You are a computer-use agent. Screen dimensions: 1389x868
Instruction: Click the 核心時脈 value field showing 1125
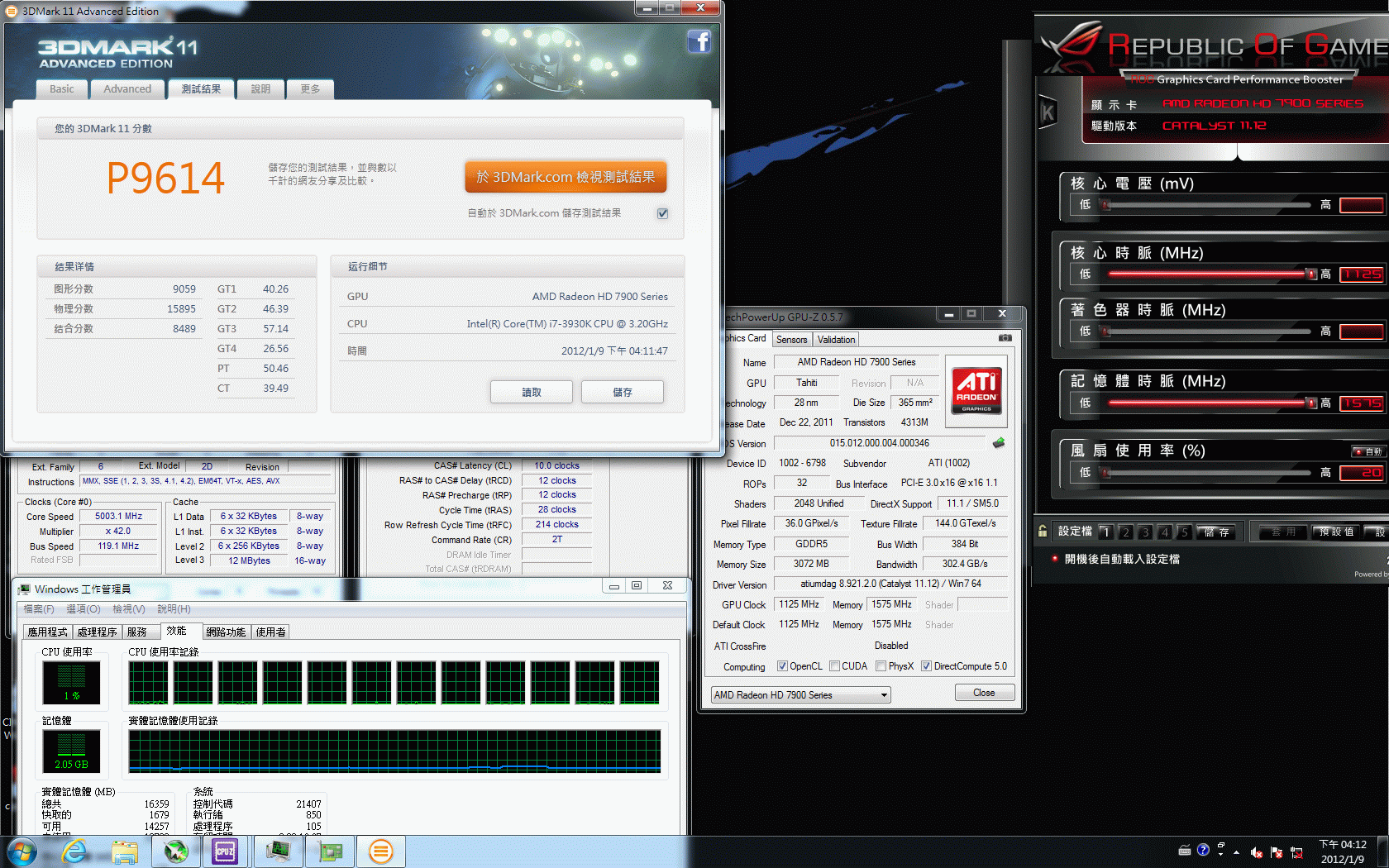[x=1362, y=274]
